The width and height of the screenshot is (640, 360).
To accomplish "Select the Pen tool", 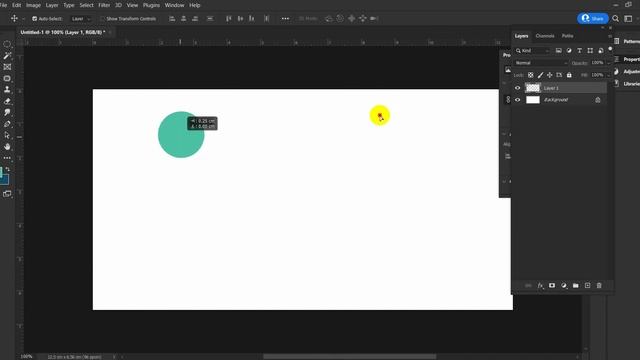I will click(x=7, y=124).
